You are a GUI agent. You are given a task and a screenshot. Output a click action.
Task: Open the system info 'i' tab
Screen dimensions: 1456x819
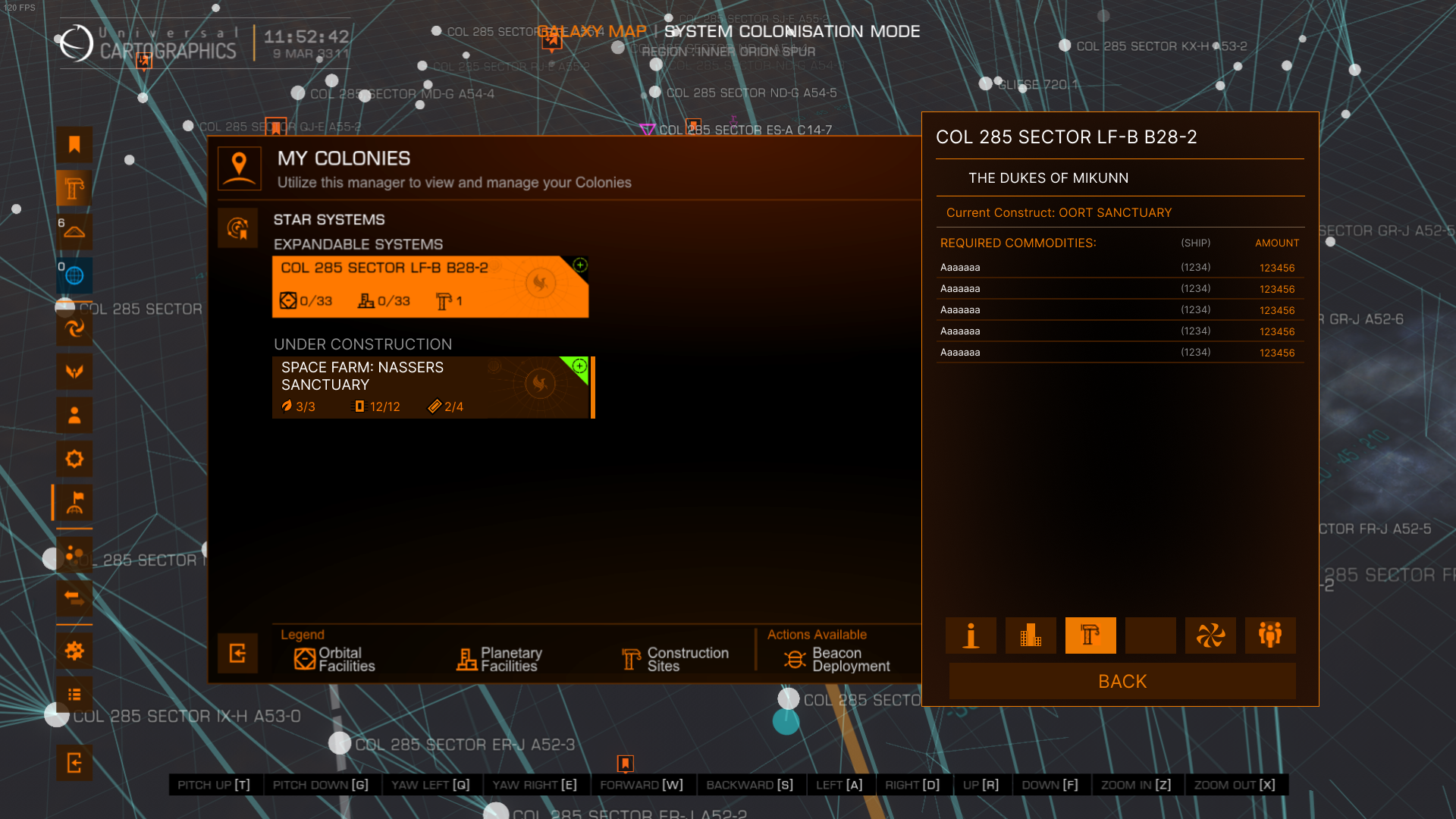click(x=971, y=635)
